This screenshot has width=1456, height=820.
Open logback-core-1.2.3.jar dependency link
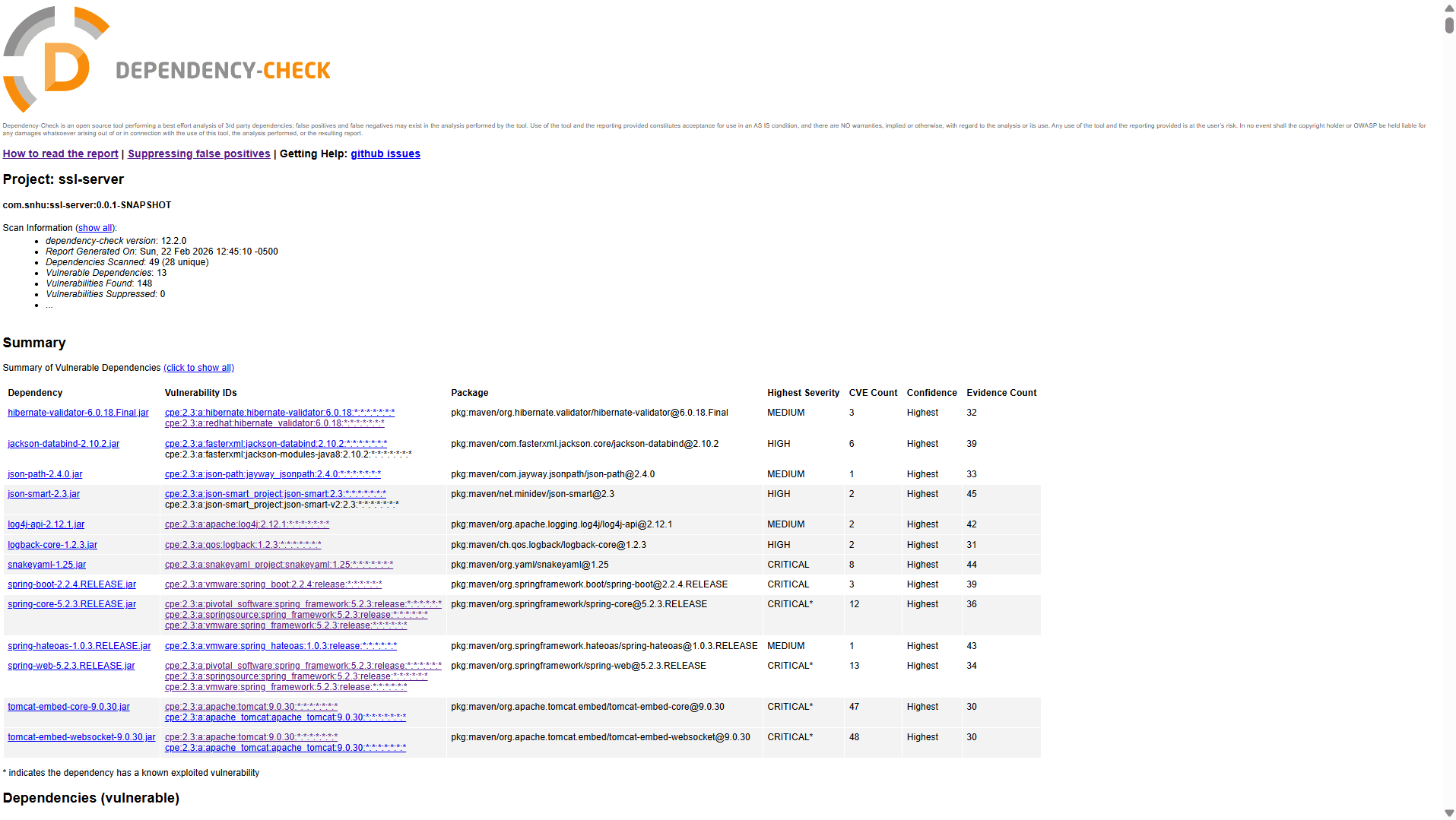point(52,545)
